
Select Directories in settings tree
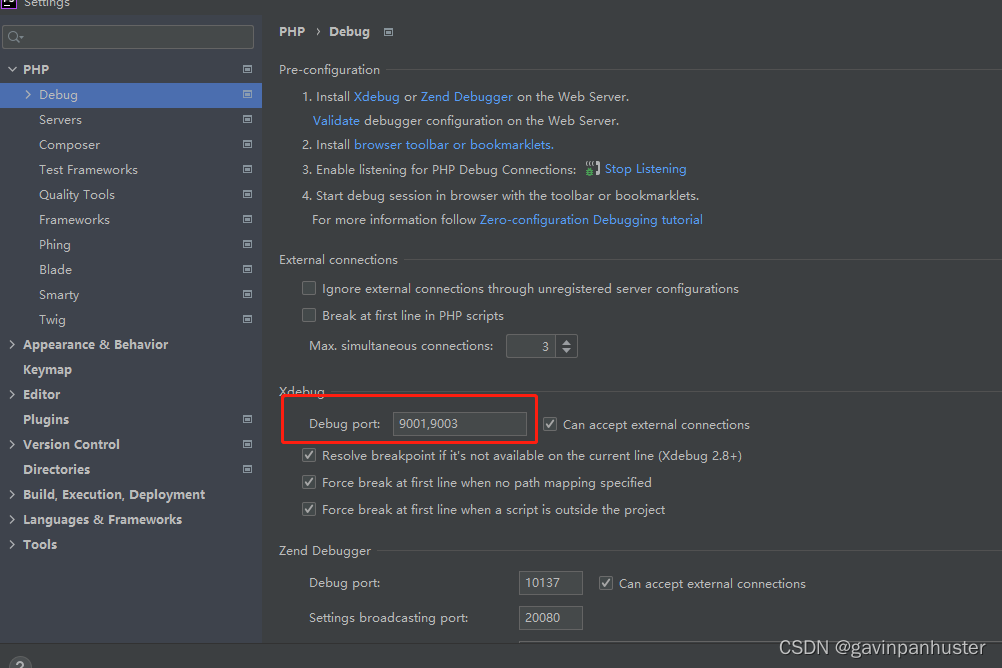(x=56, y=469)
